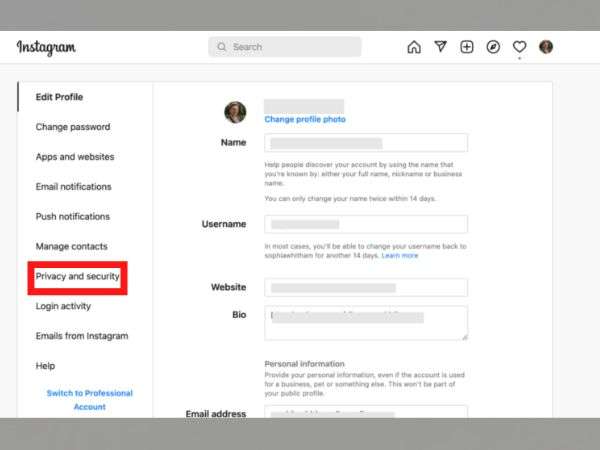
Task: Go to Email notifications
Action: pyautogui.click(x=73, y=187)
